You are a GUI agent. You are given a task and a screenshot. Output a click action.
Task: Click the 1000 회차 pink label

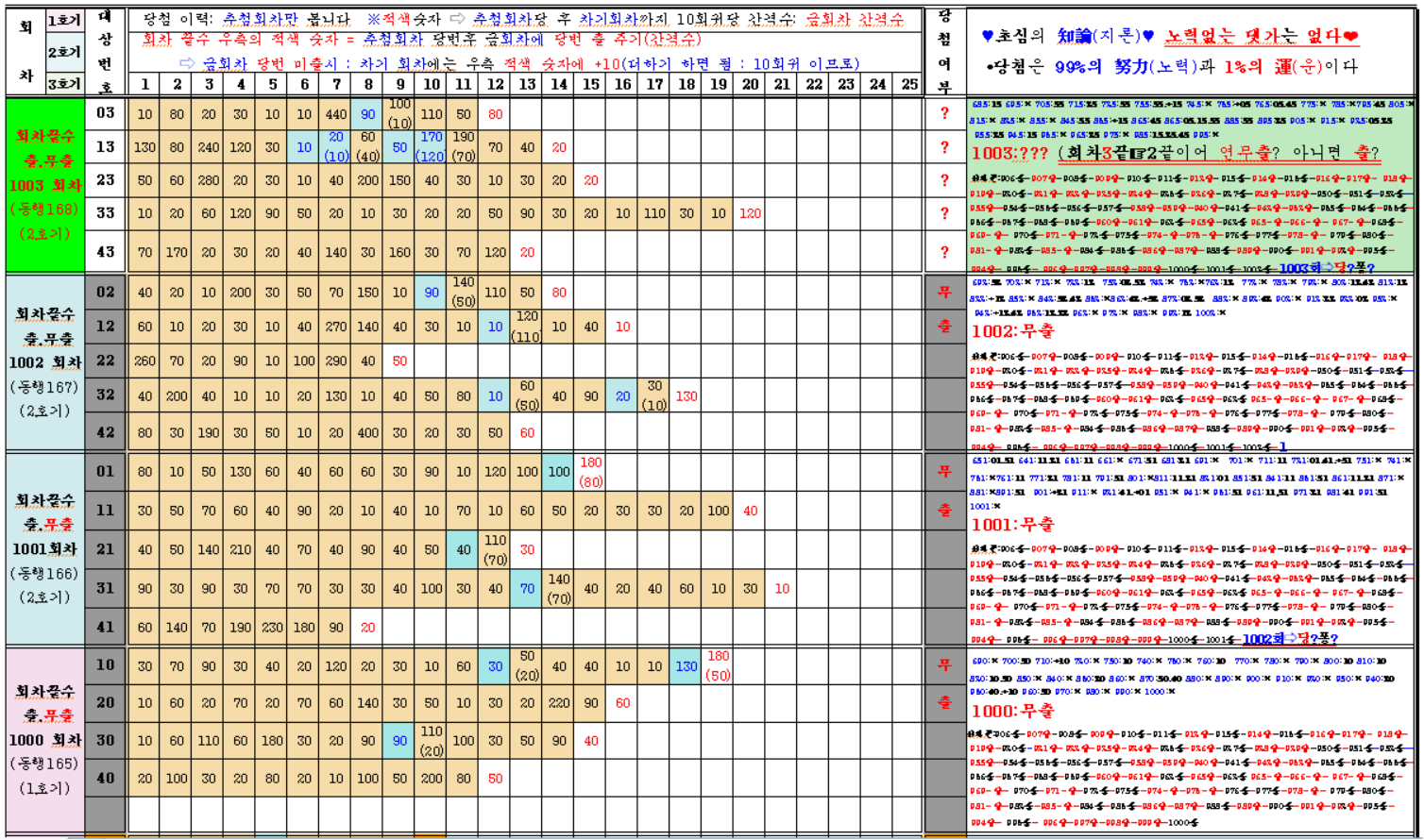(x=43, y=740)
